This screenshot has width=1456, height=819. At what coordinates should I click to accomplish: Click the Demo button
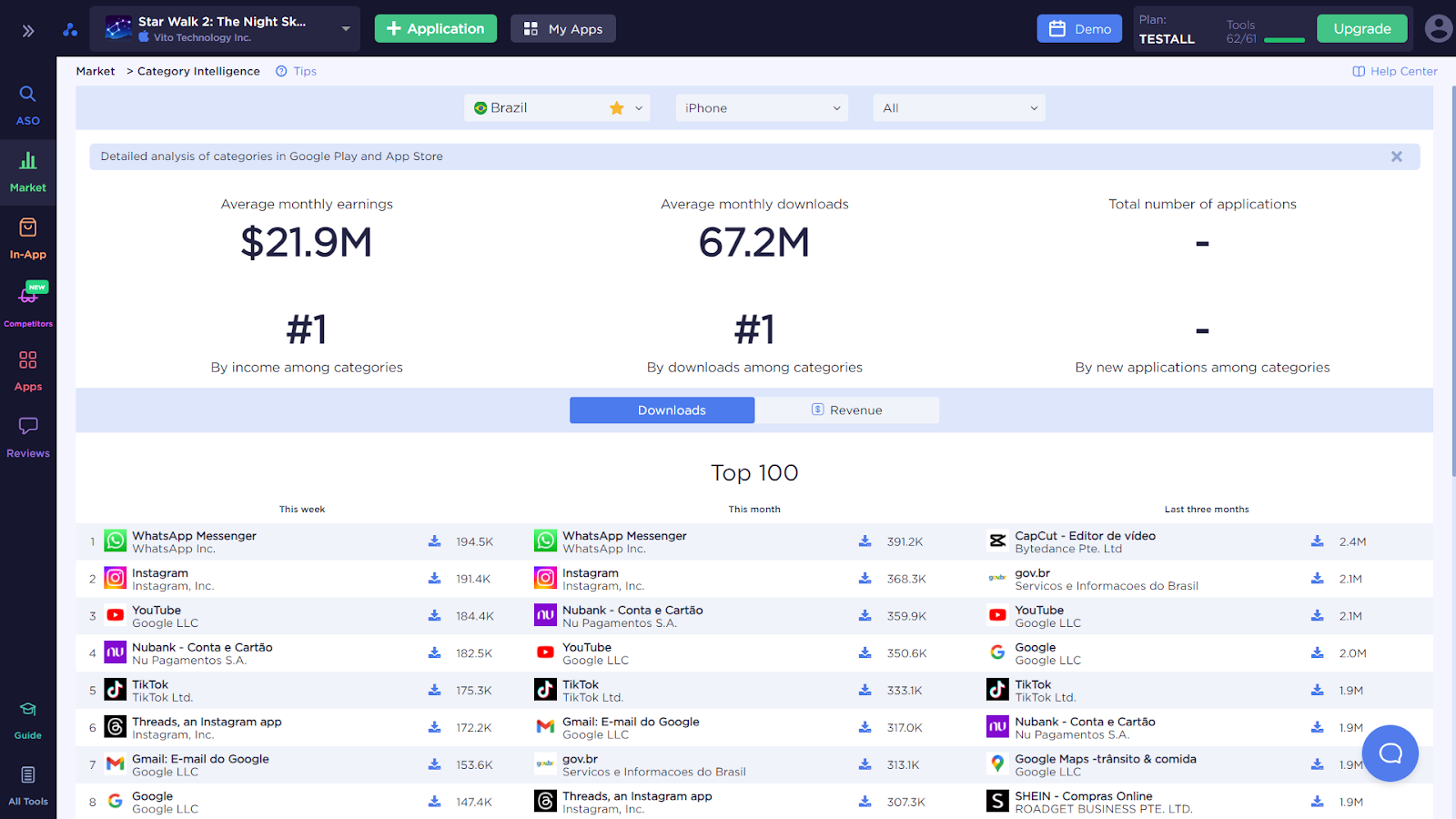(x=1080, y=29)
